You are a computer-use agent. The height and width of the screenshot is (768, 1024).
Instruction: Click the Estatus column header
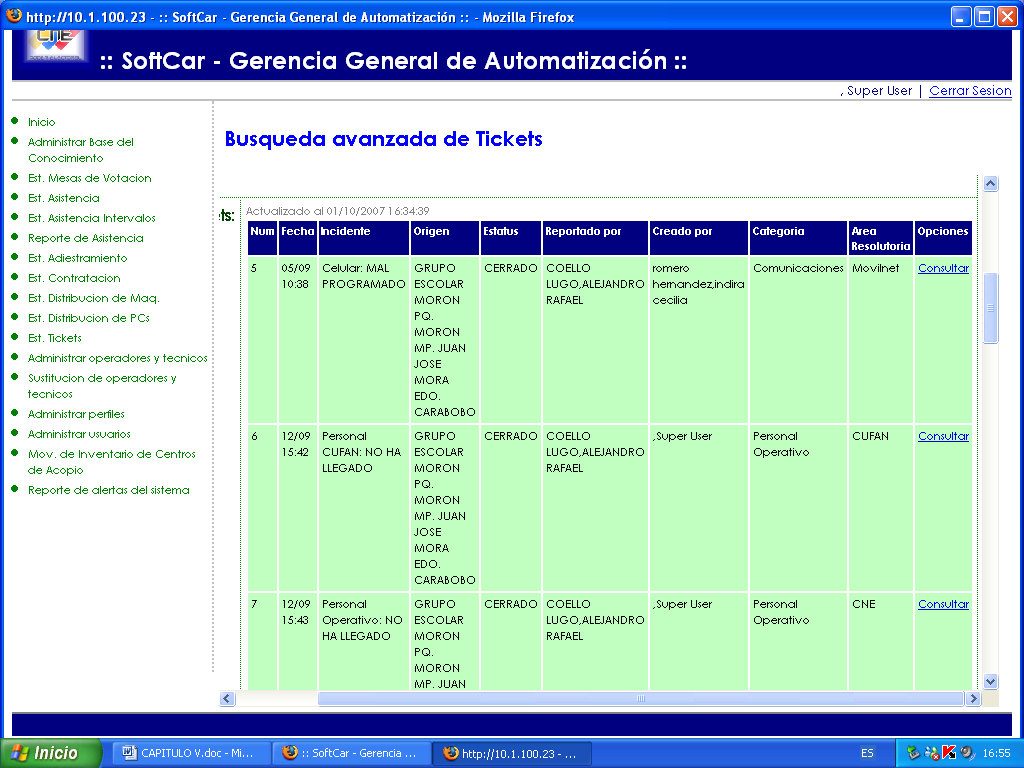[511, 238]
